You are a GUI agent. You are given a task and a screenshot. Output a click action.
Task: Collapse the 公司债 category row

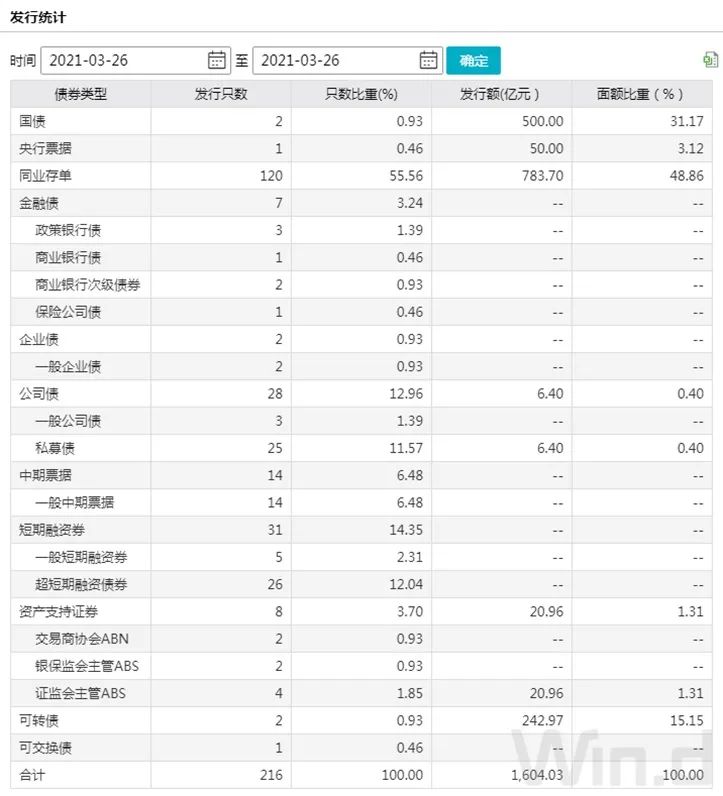pos(39,393)
